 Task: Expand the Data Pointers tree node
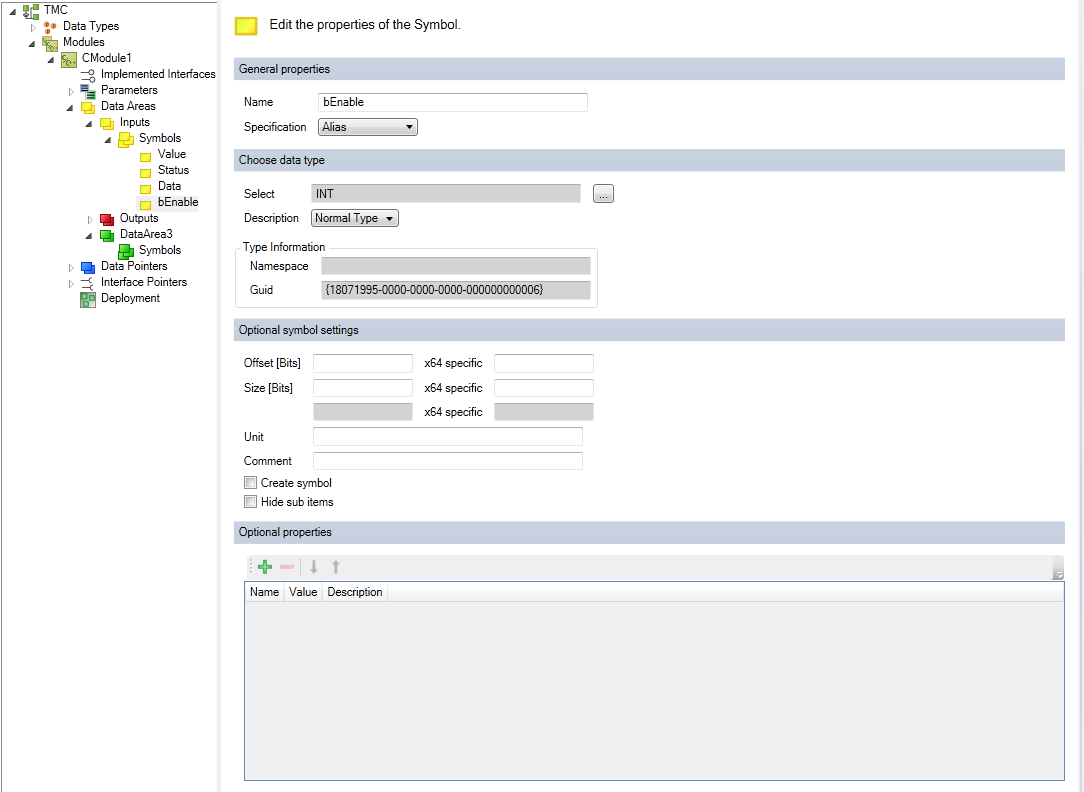(x=71, y=267)
